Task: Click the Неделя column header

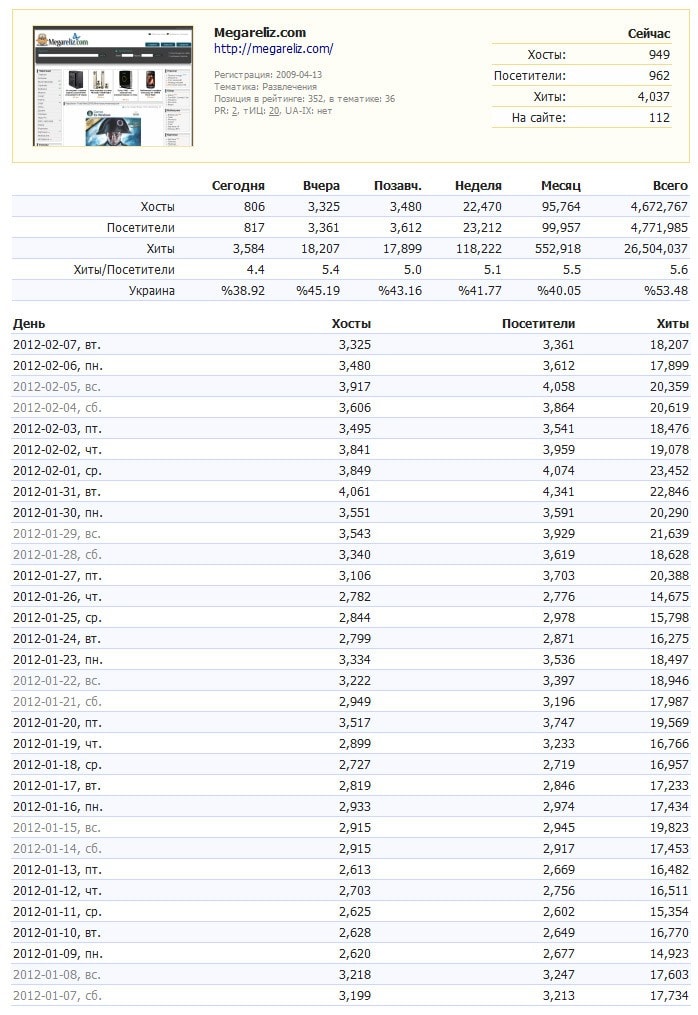Action: tap(478, 185)
